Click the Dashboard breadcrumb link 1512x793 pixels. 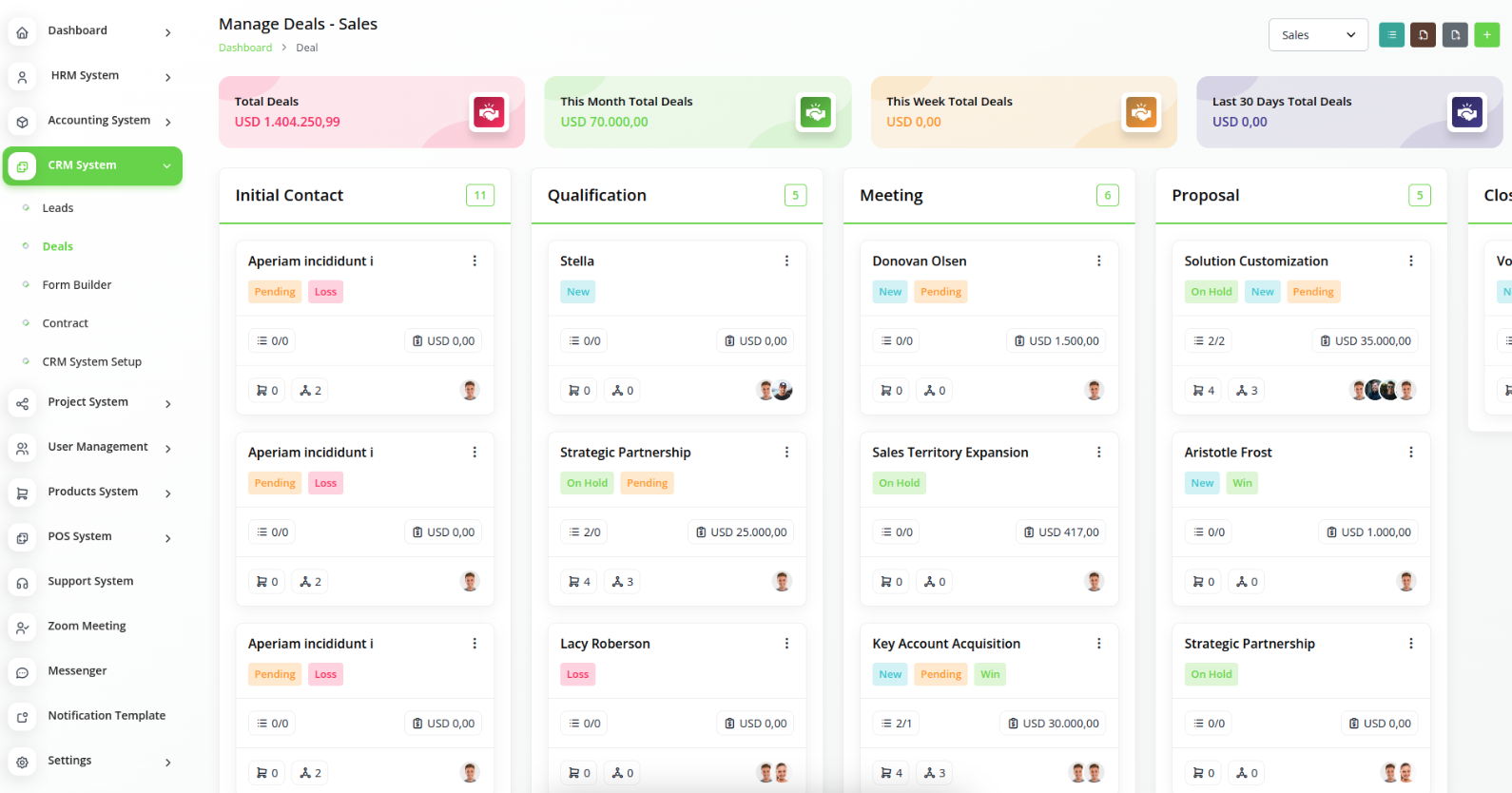(x=245, y=48)
